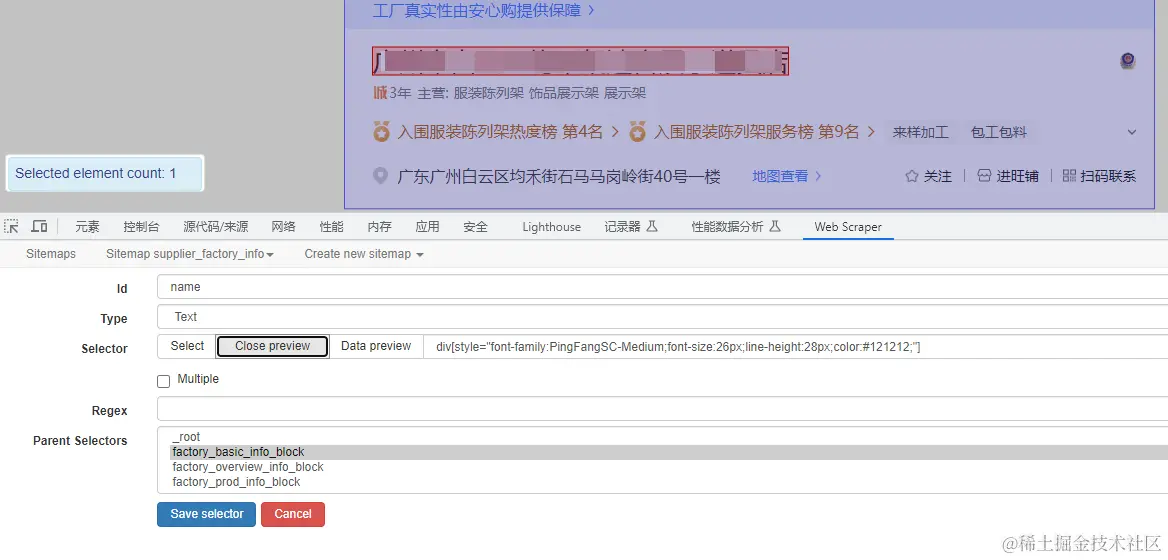Click the red-outlined blurred company name

point(581,61)
